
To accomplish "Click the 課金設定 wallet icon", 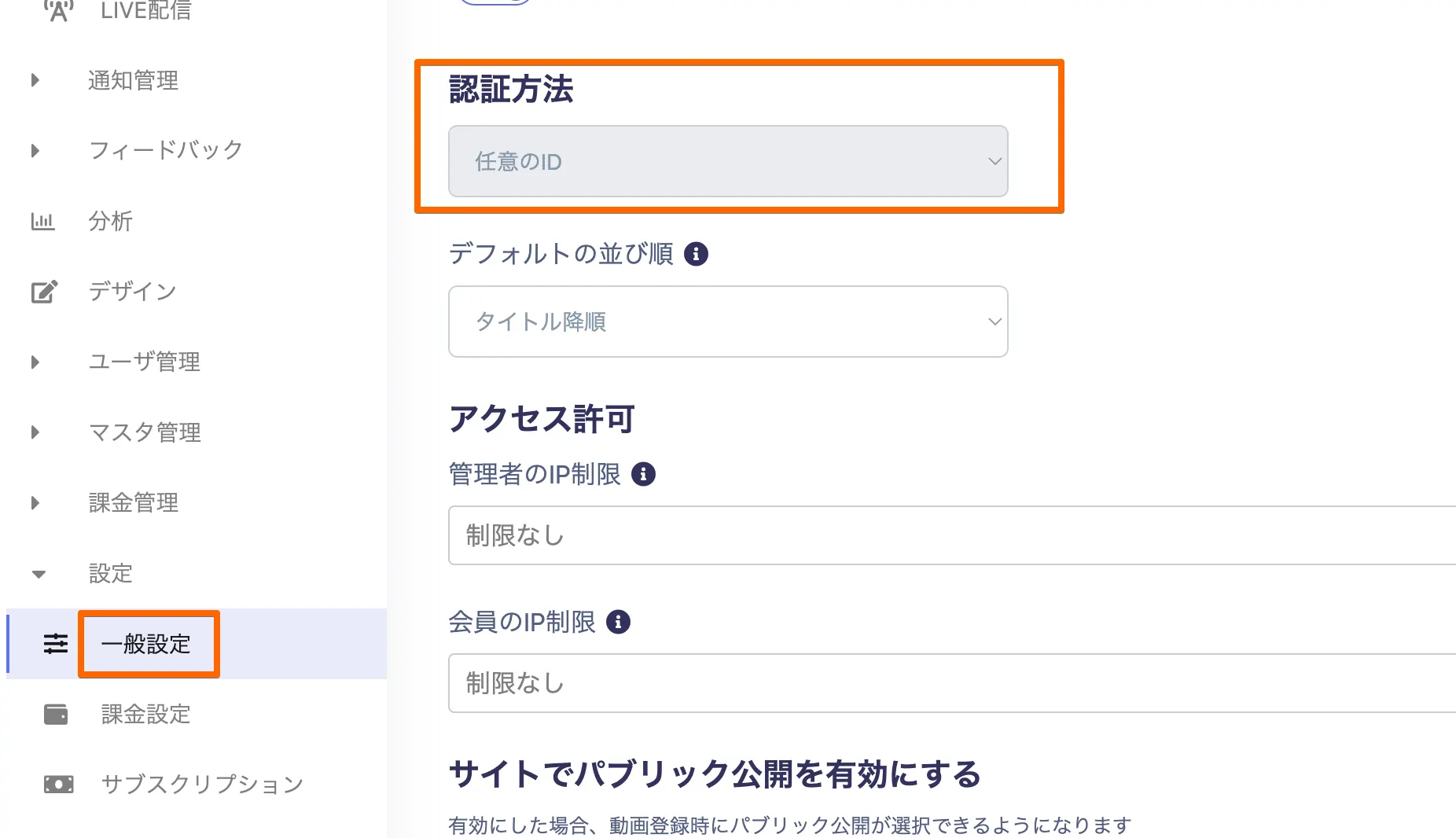I will (x=56, y=714).
